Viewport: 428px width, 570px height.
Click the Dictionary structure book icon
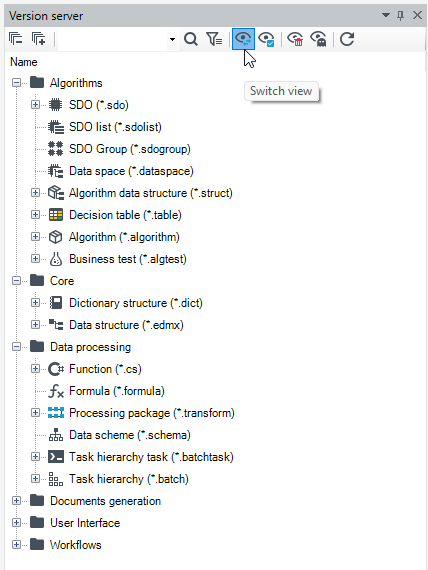click(x=56, y=303)
